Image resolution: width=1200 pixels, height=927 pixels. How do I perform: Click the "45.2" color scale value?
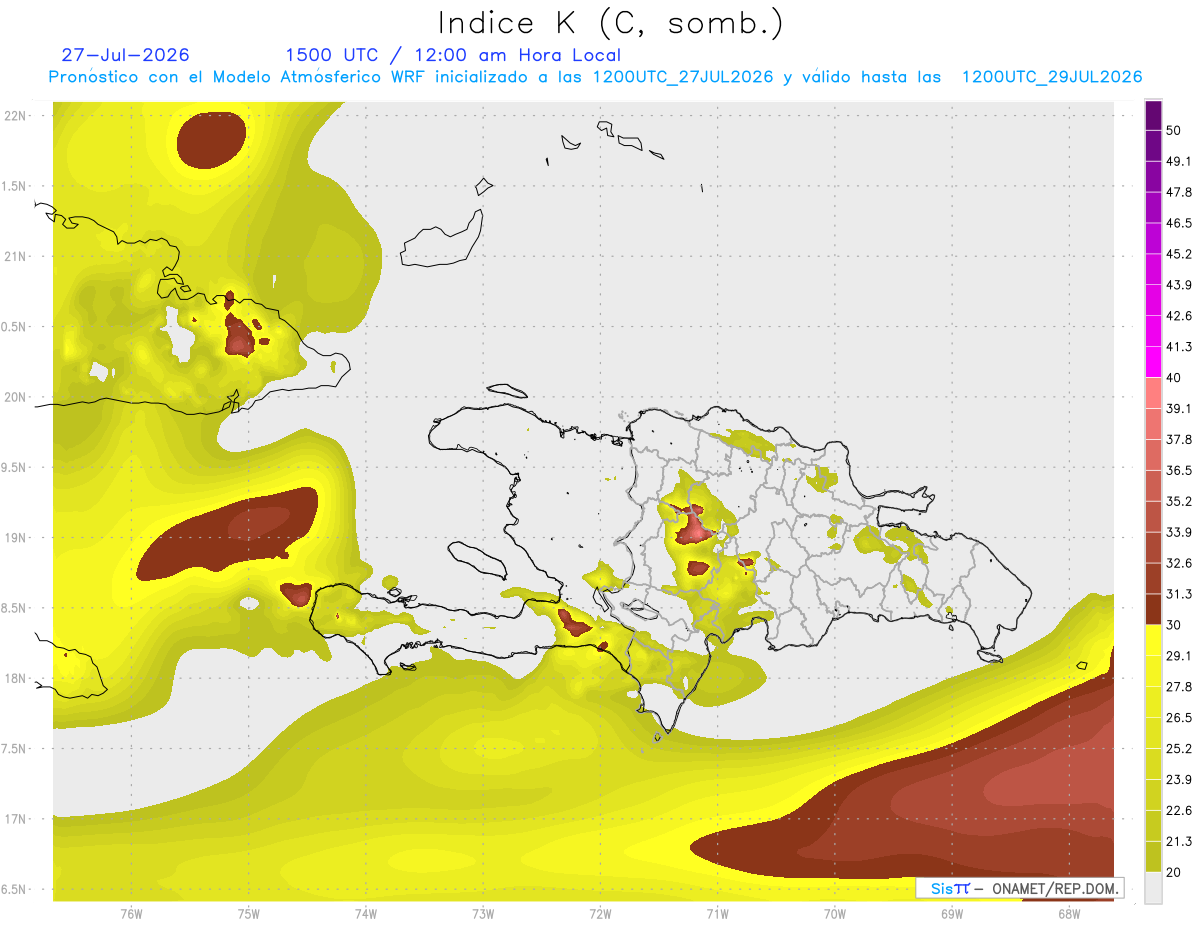tap(1179, 254)
